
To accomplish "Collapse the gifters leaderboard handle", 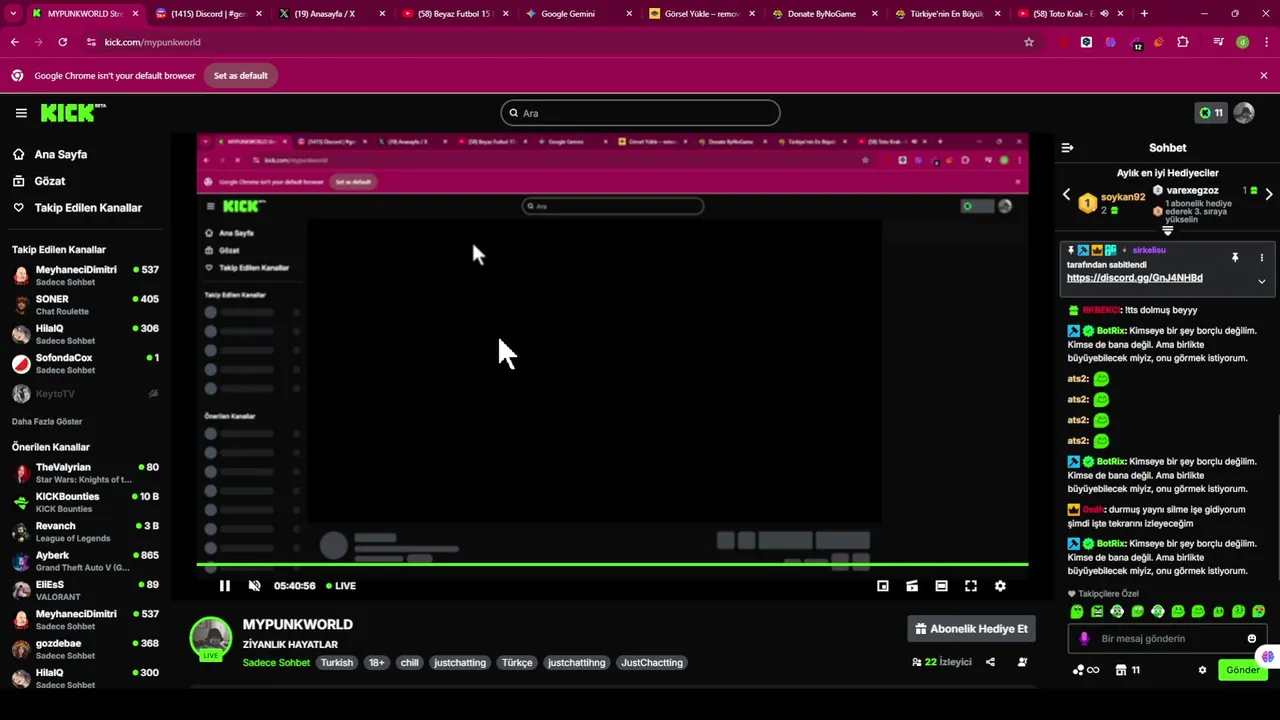I will [x=1167, y=231].
